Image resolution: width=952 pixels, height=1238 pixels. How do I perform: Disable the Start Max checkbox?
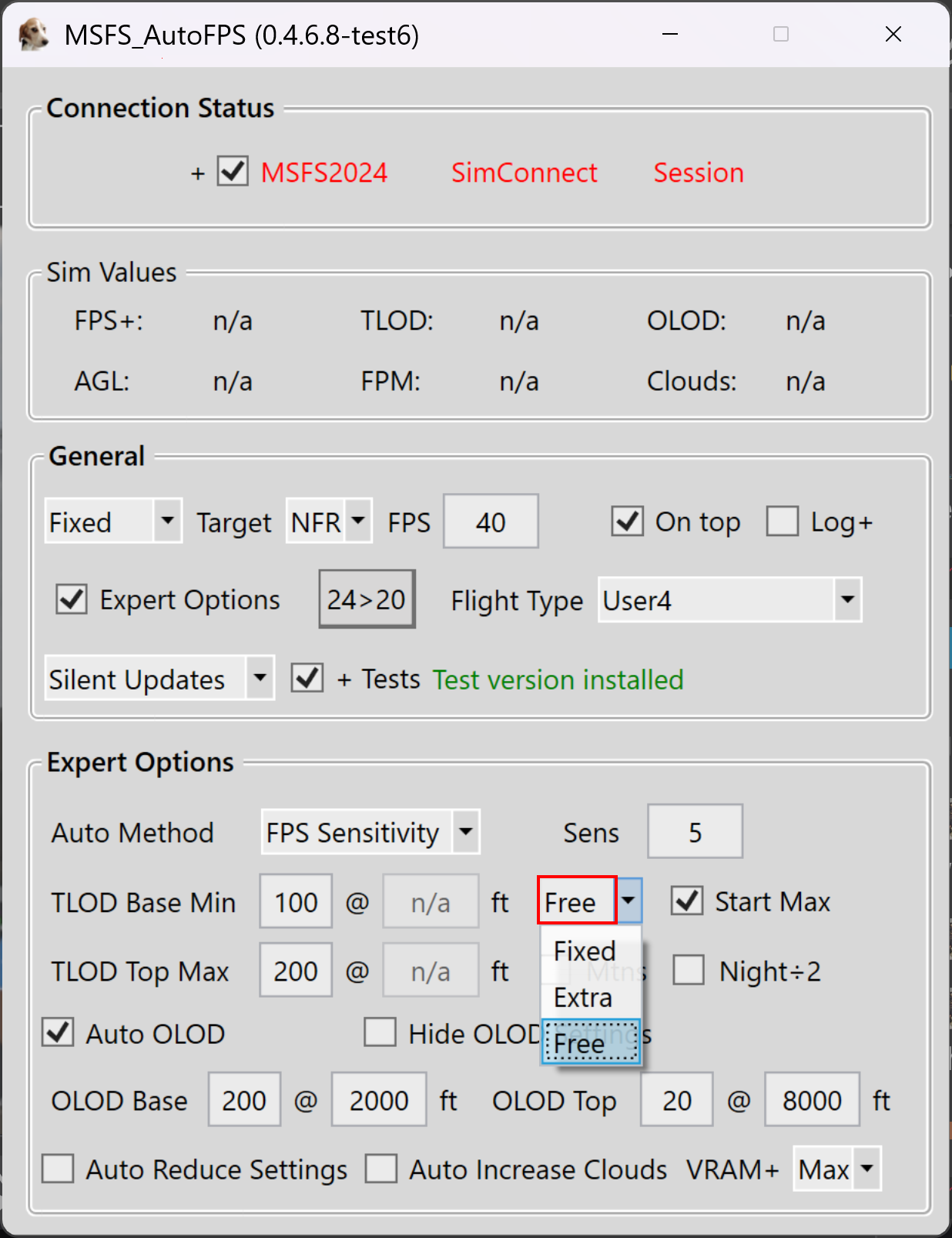[x=686, y=901]
